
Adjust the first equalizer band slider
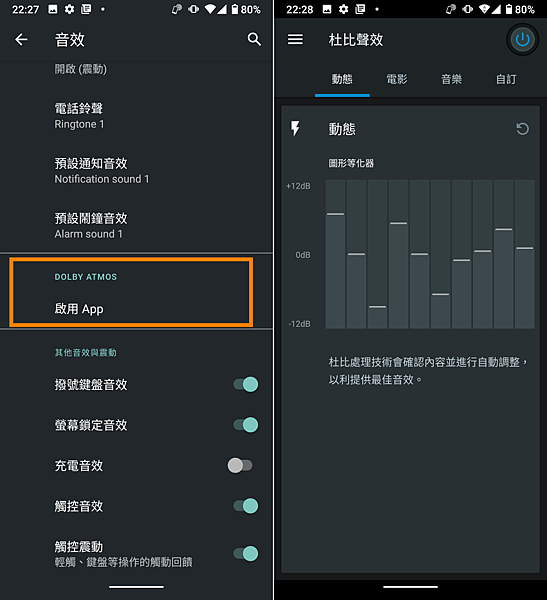click(335, 214)
